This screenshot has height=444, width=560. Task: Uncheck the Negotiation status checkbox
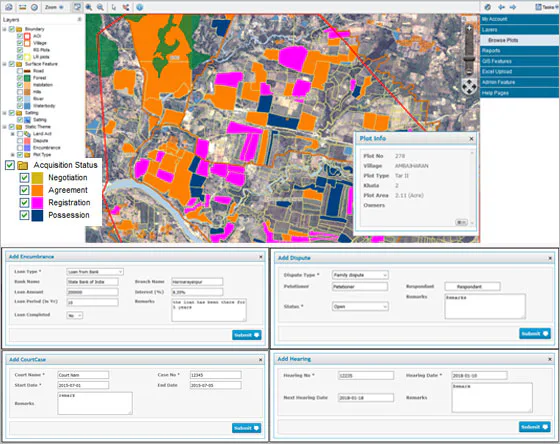(x=24, y=178)
